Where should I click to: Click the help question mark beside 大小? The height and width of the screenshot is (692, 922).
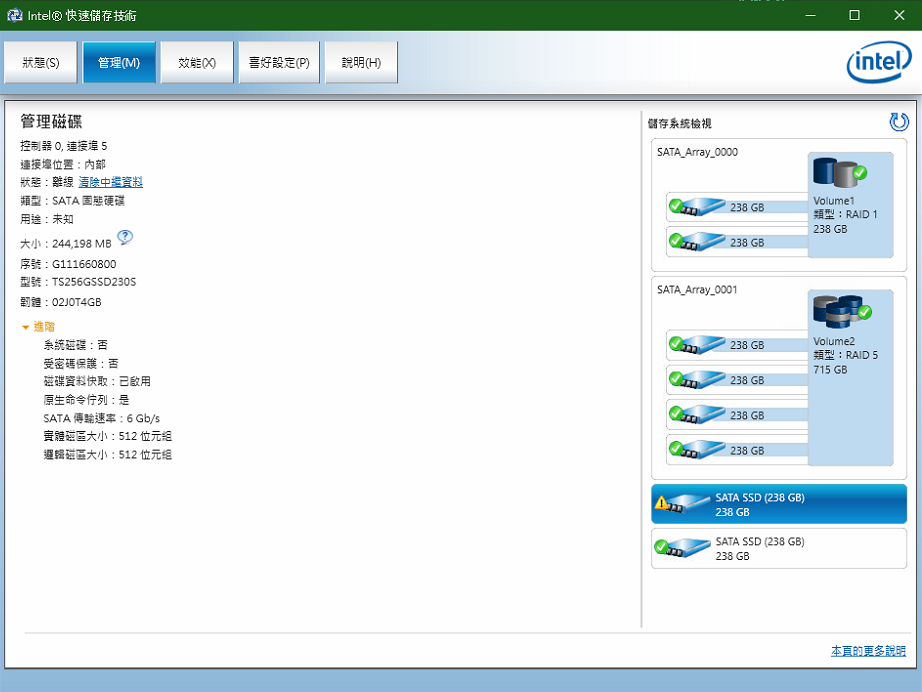[x=125, y=237]
